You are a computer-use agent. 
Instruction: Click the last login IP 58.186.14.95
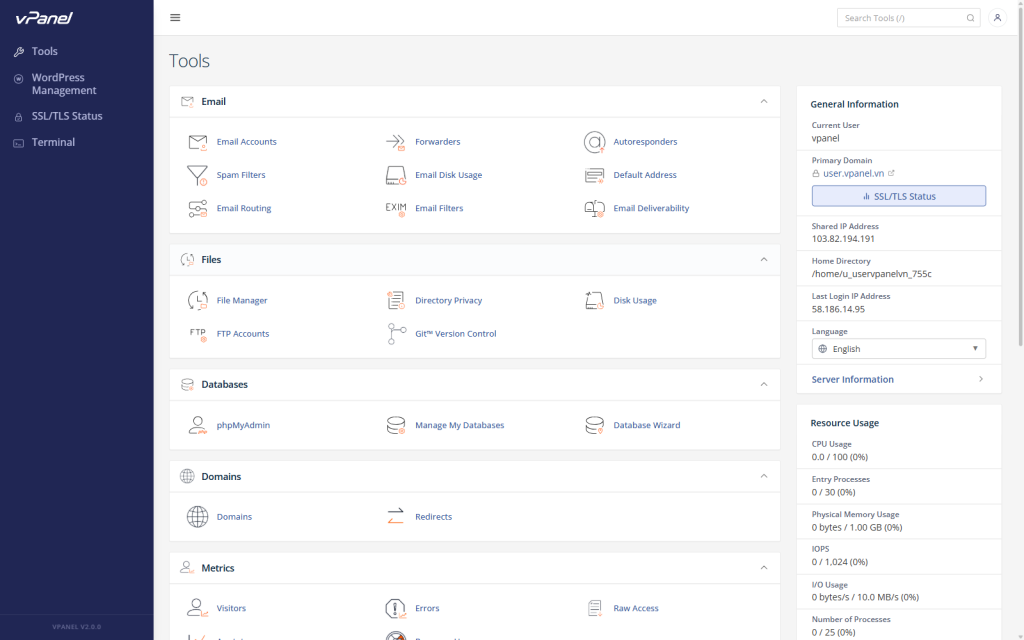[838, 310]
